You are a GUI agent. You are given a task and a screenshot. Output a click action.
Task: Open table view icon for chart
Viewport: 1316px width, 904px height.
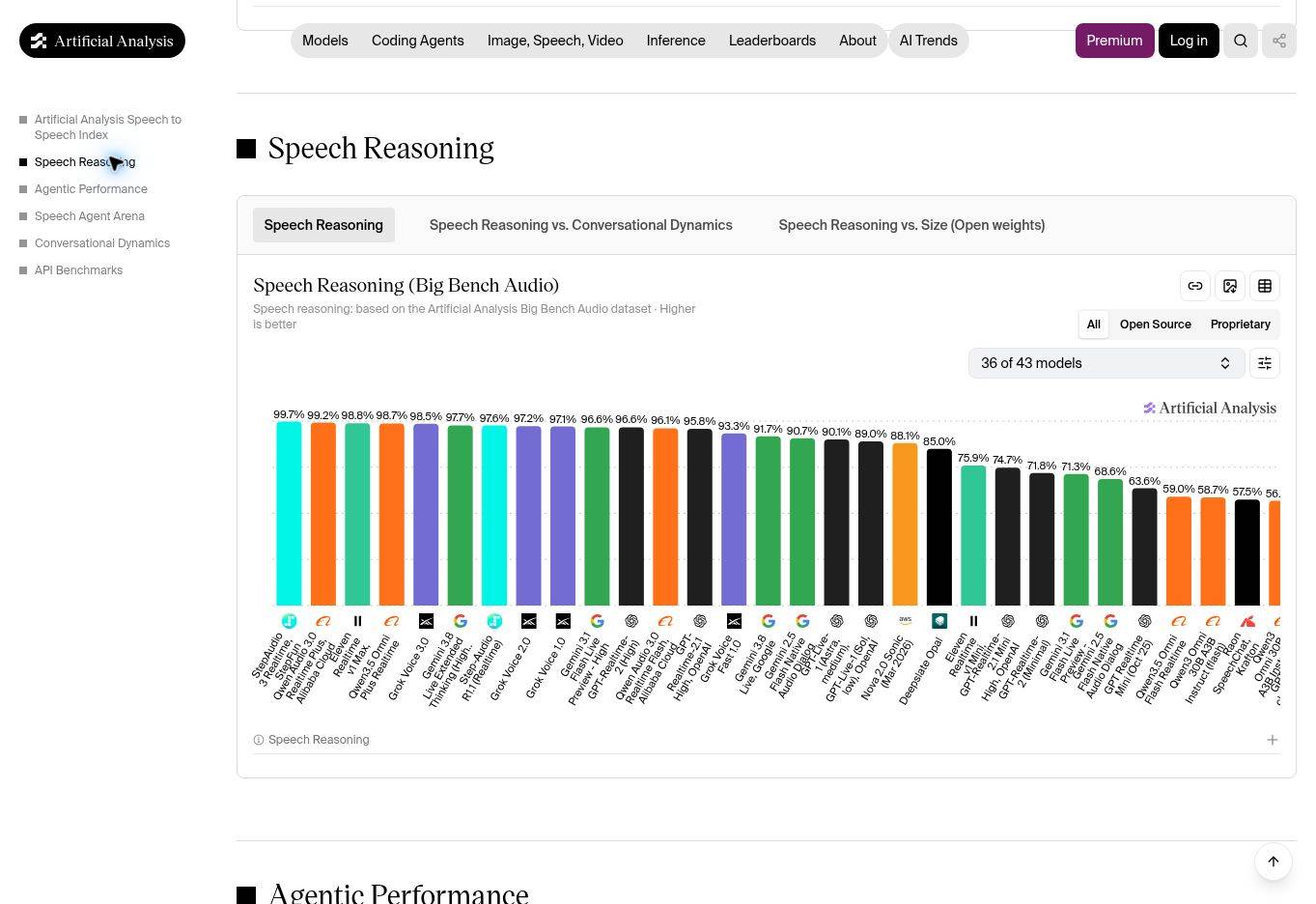(x=1265, y=286)
